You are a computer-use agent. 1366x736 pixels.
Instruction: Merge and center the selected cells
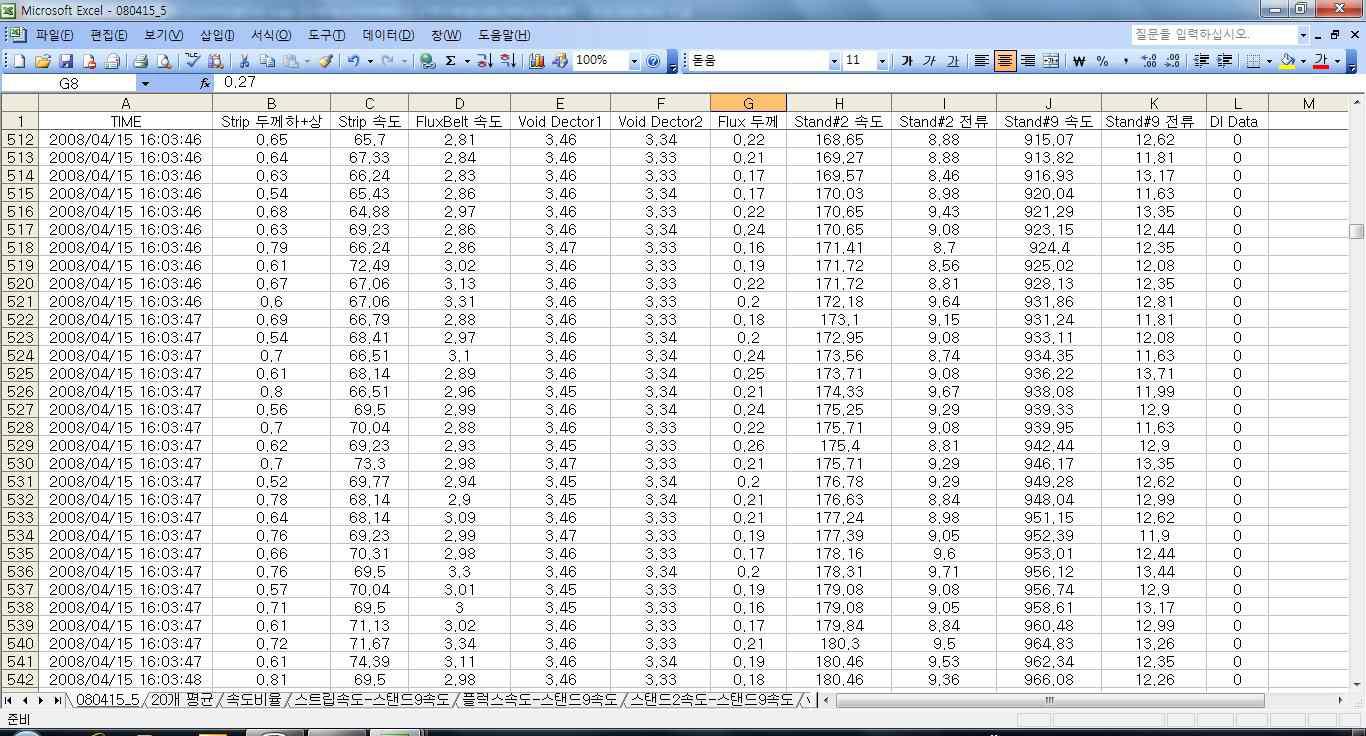(1051, 61)
